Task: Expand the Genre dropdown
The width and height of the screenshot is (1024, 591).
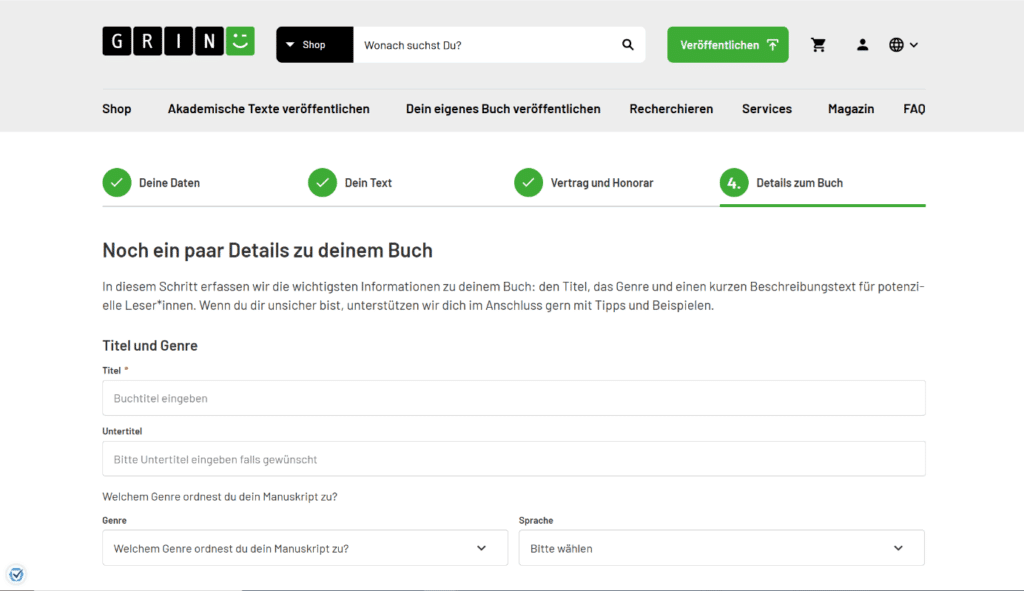Action: (x=305, y=548)
